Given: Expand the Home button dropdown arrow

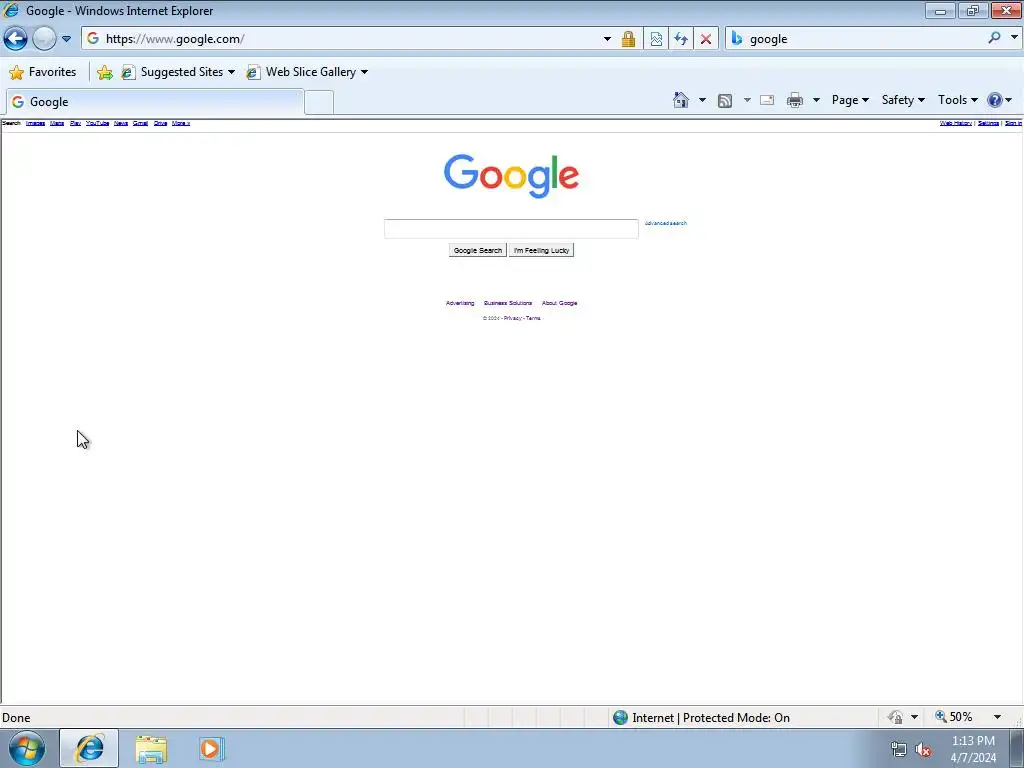Looking at the screenshot, I should click(x=702, y=100).
